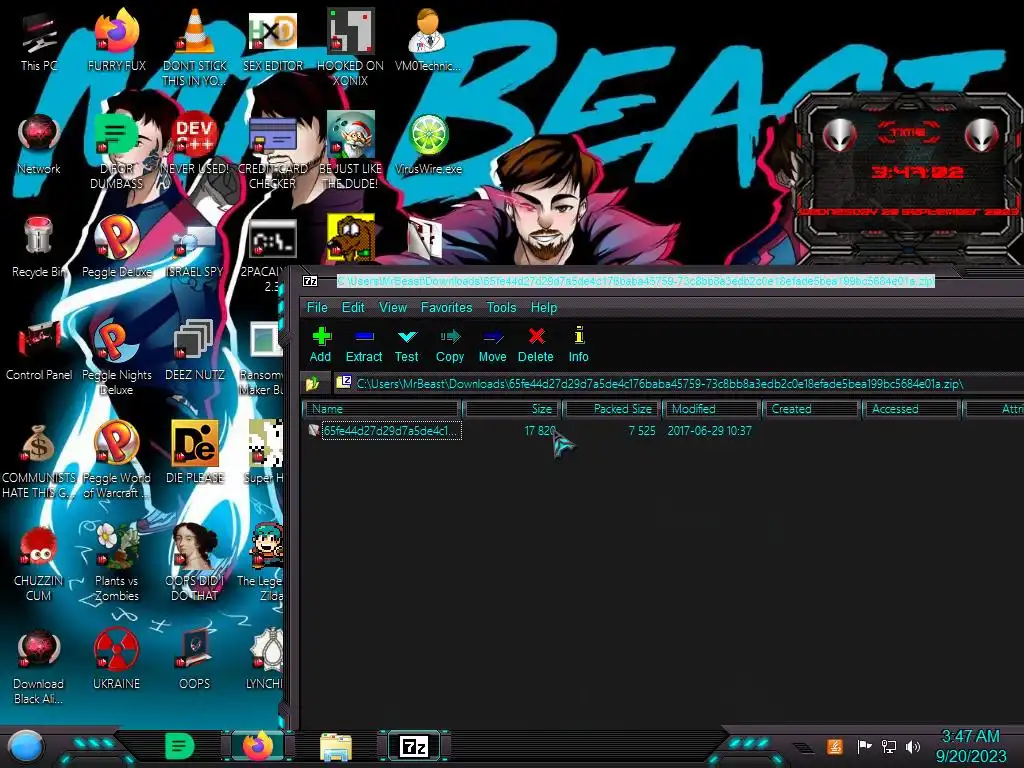Select the BE JUST LIKE THE DUDE! icon
Image resolution: width=1024 pixels, height=768 pixels.
coord(351,152)
